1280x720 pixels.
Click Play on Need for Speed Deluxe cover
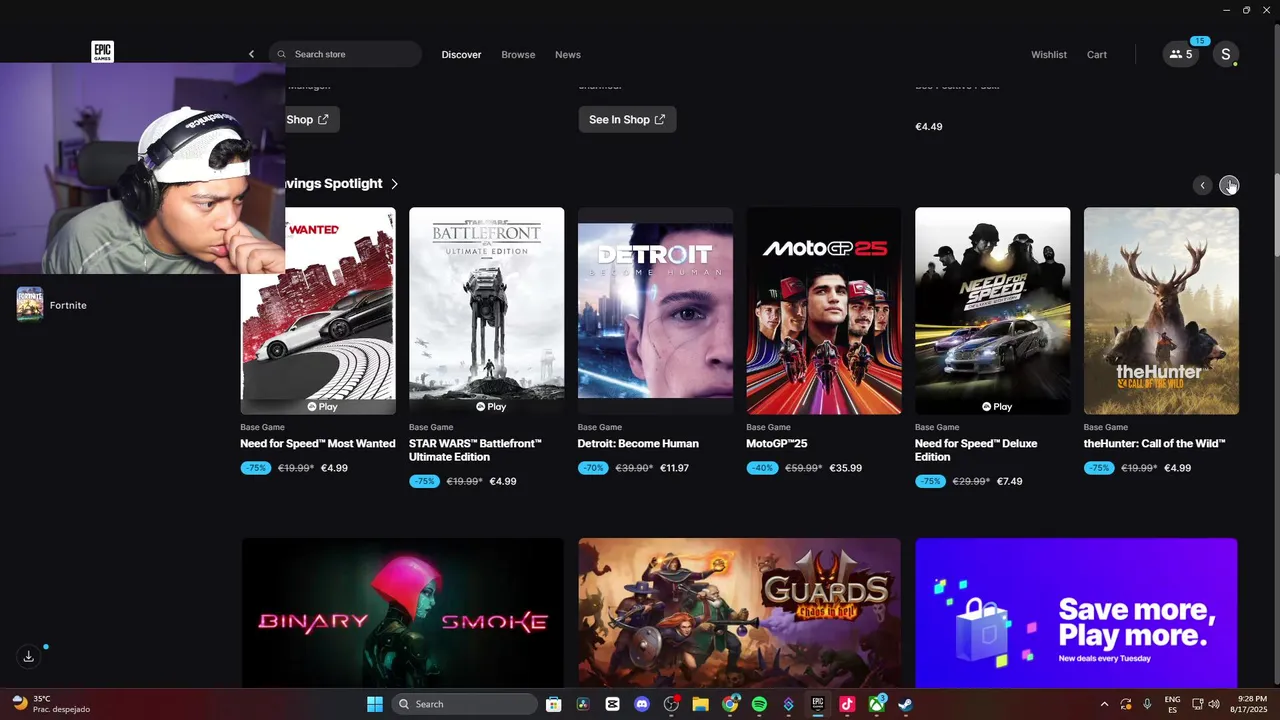click(997, 407)
